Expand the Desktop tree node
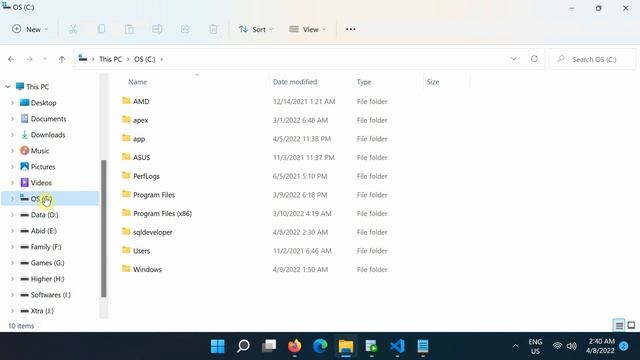Viewport: 640px width, 360px height. (x=12, y=103)
